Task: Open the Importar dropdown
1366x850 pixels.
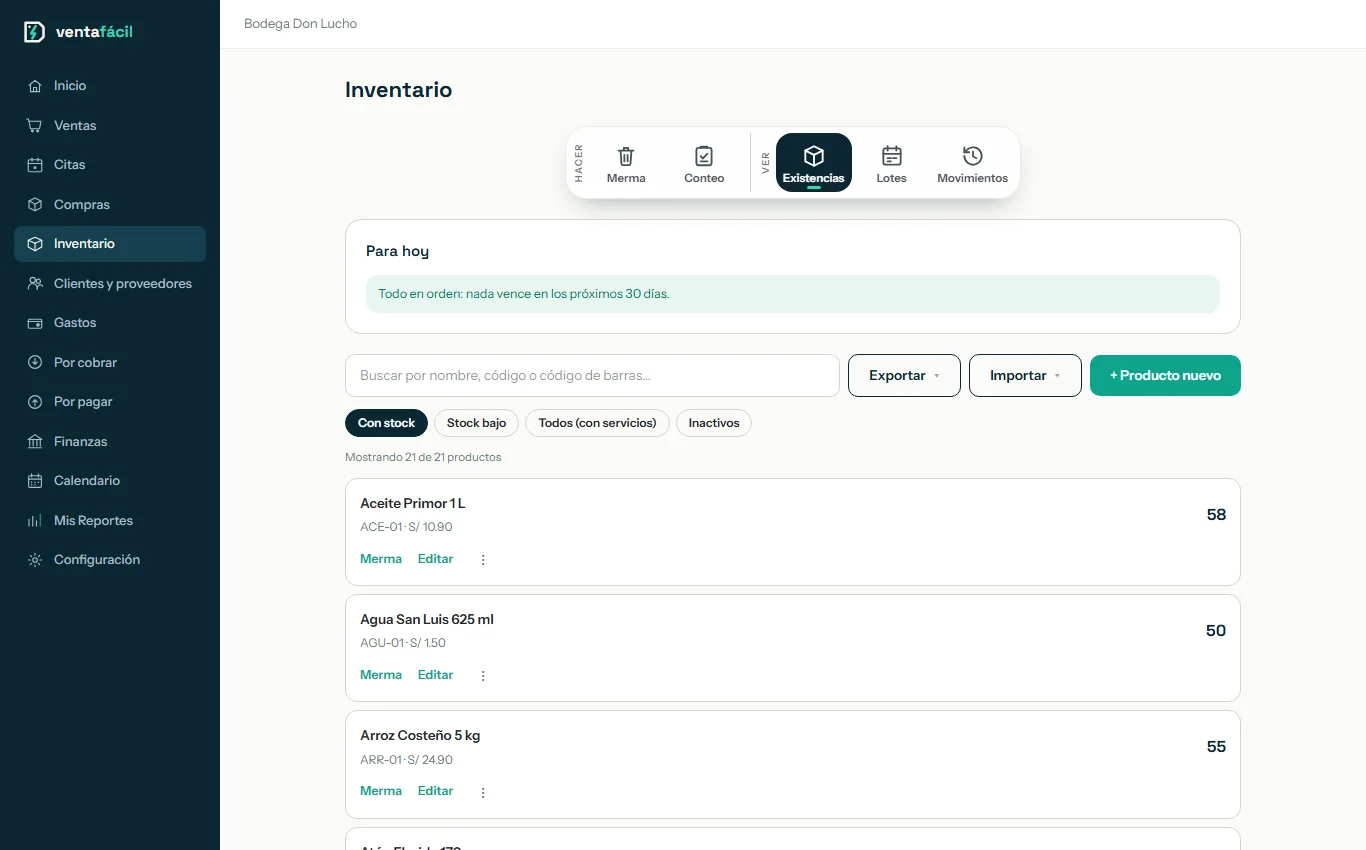Action: pyautogui.click(x=1025, y=376)
